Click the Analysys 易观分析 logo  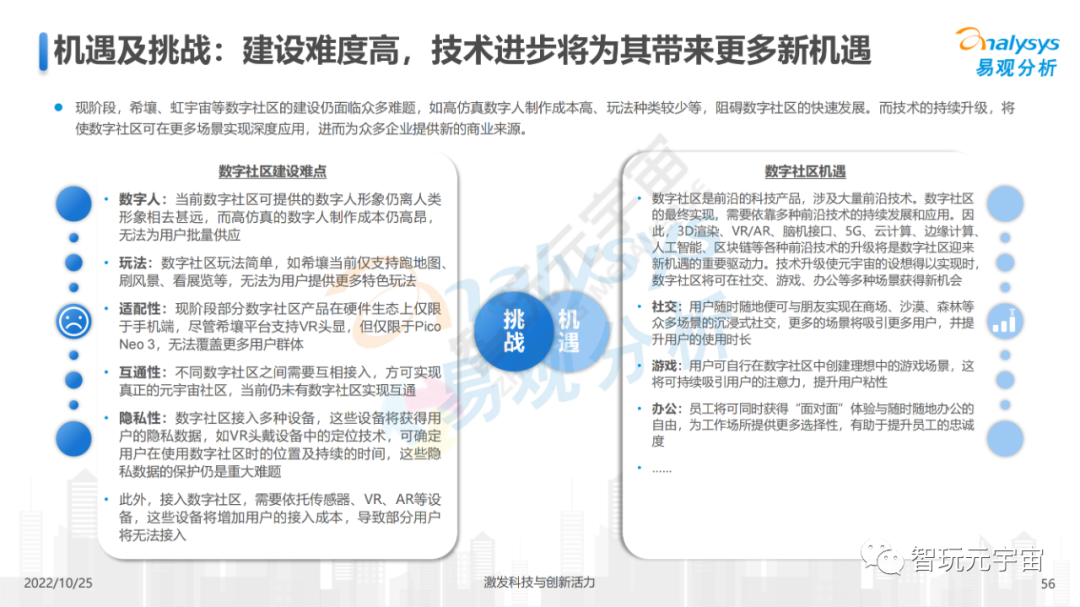coord(1007,52)
